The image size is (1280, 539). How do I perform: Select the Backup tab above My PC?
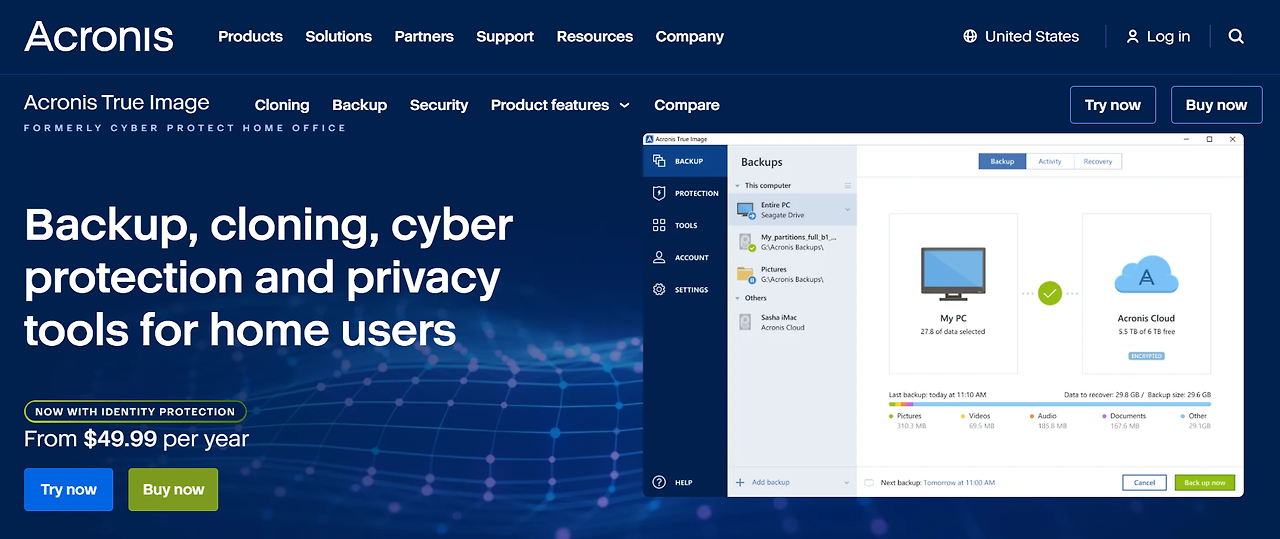tap(1002, 161)
